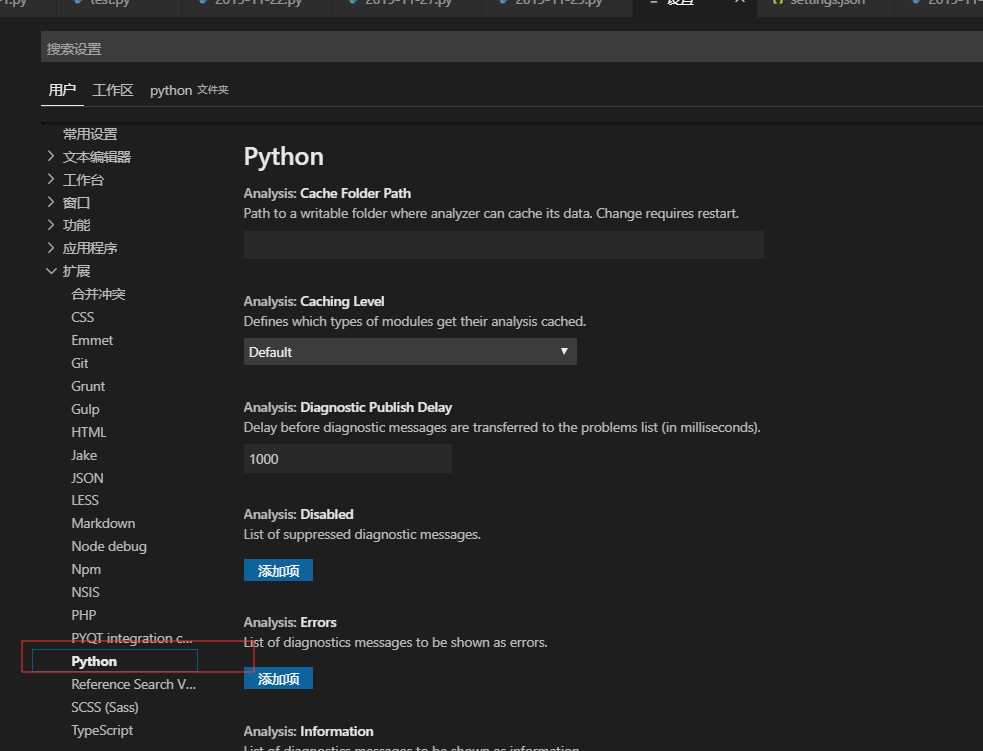Click the Cache Folder Path text field

tap(503, 245)
